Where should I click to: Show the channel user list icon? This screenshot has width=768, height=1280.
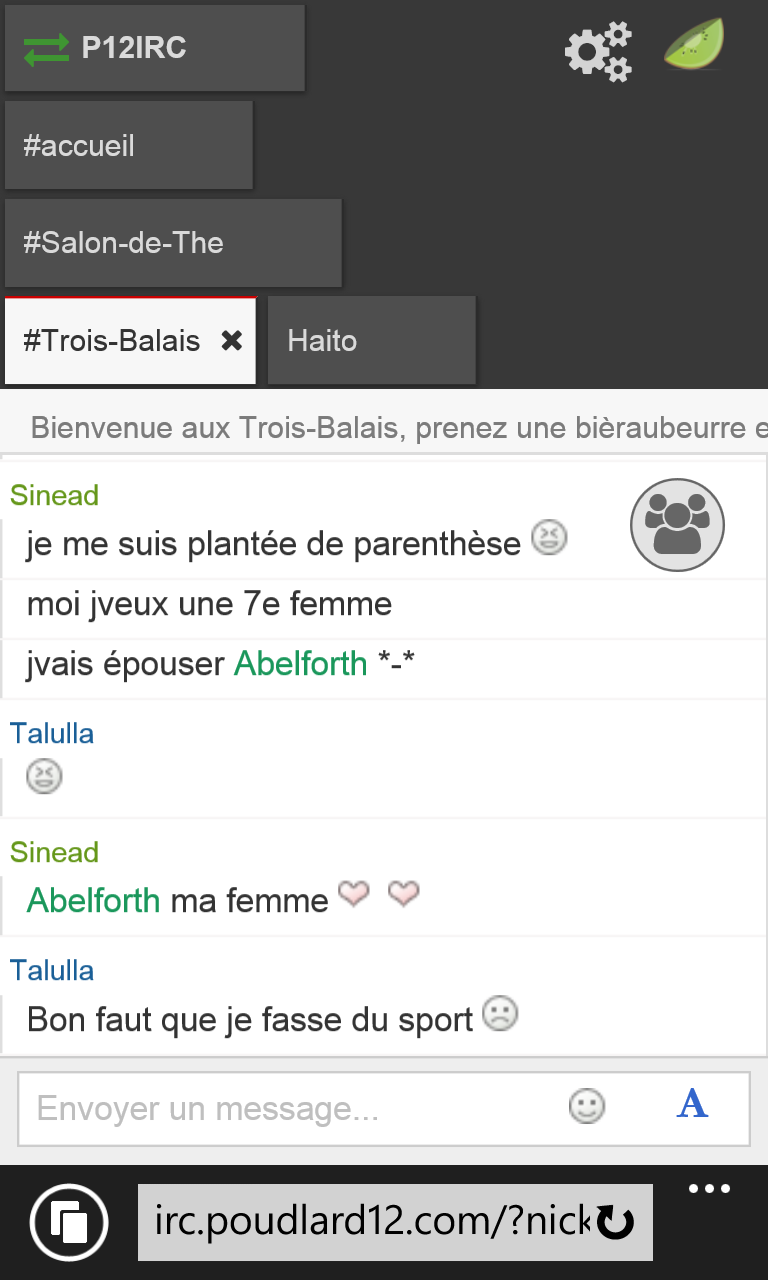click(x=677, y=525)
